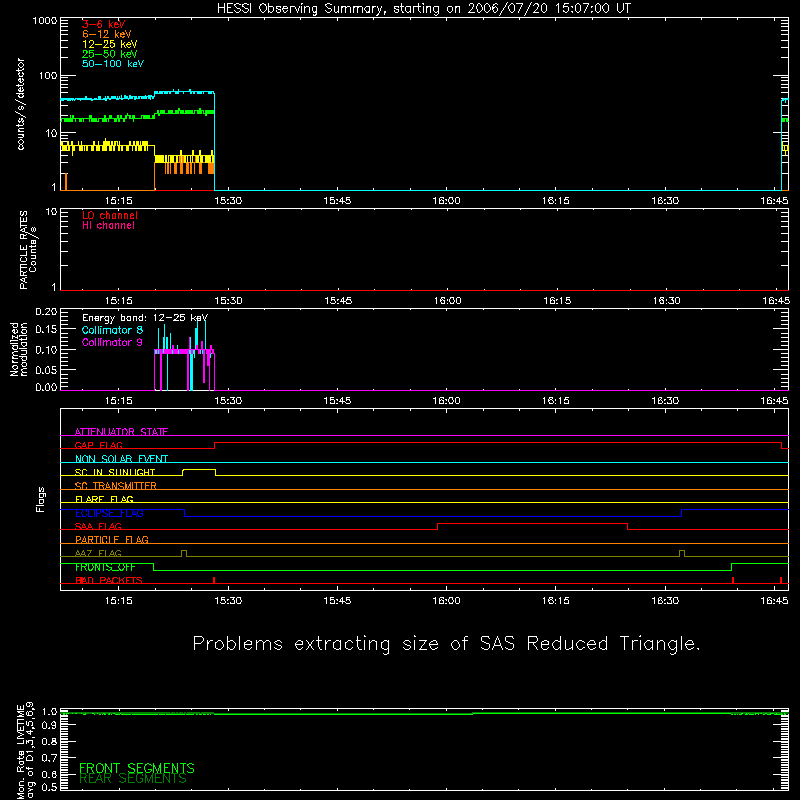Select the PARTICLE_FLAG label
Viewport: 800px width, 800px height.
click(x=112, y=540)
